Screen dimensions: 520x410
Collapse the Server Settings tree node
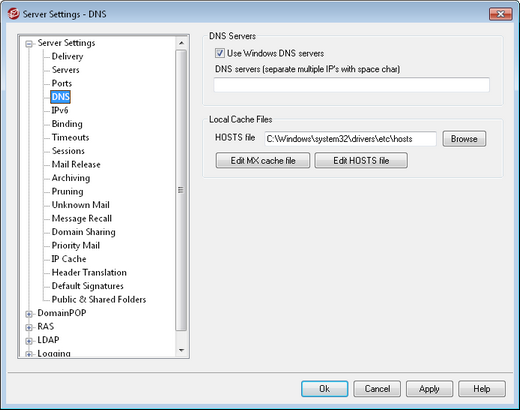(29, 44)
